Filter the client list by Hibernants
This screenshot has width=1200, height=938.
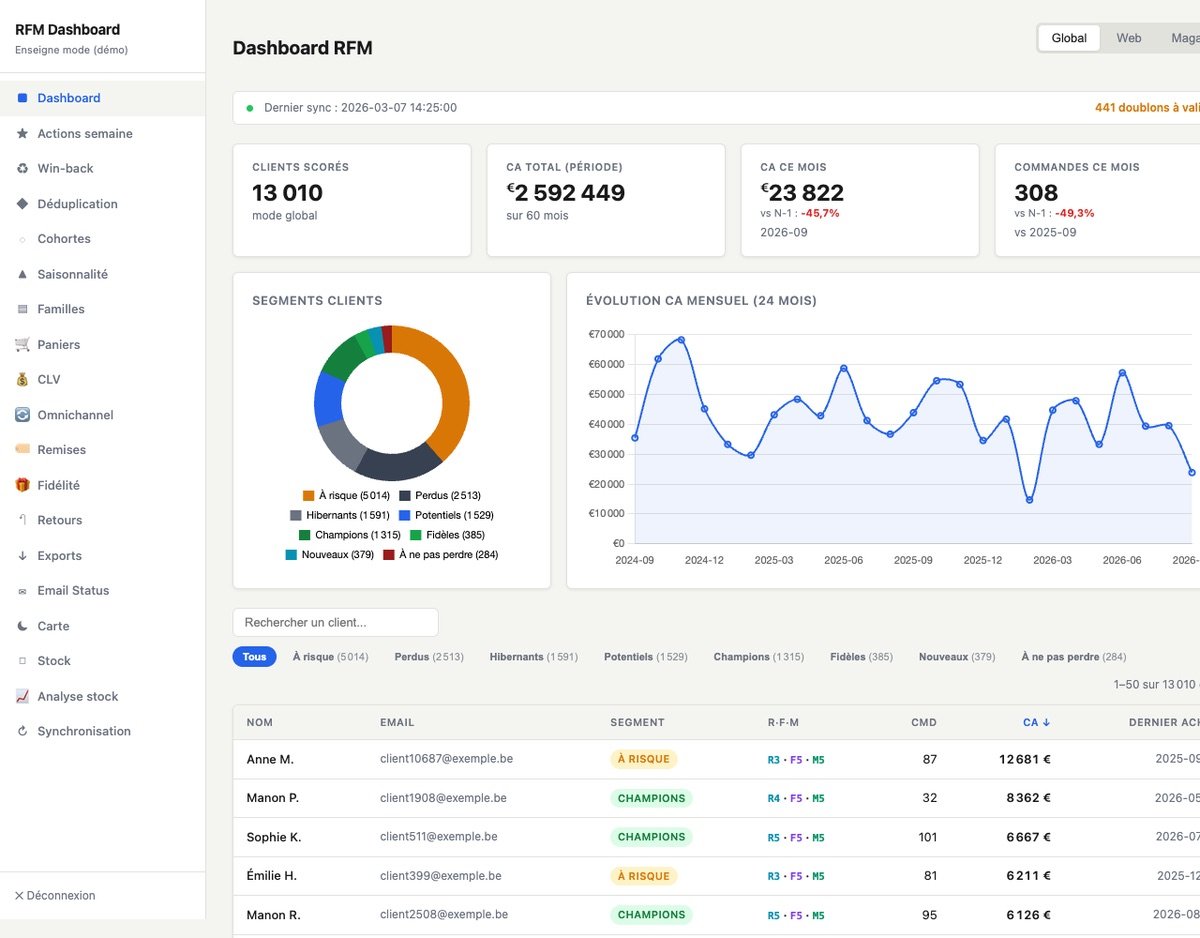point(533,657)
